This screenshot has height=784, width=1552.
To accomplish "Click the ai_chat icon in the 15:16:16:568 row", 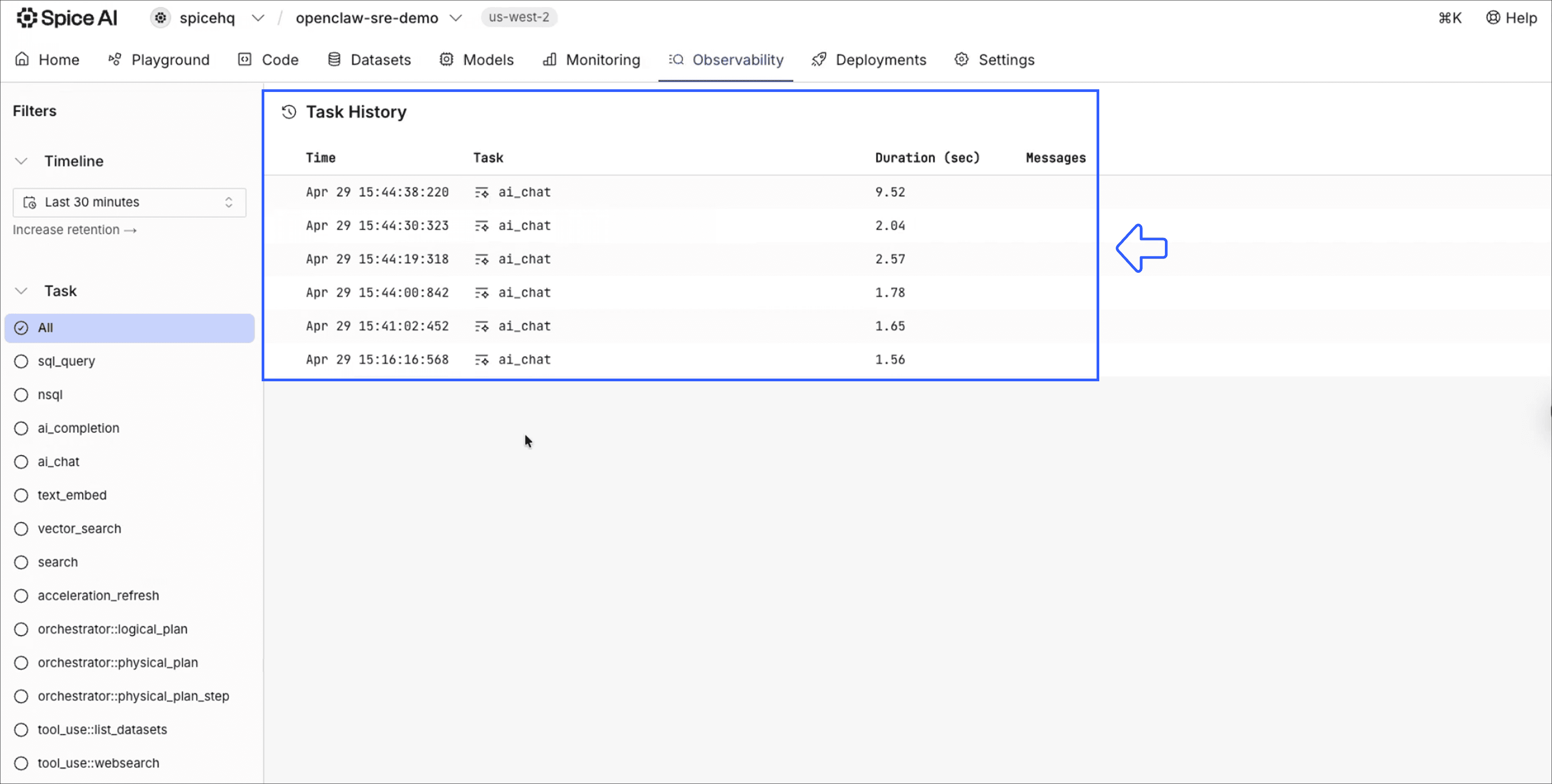I will 481,360.
